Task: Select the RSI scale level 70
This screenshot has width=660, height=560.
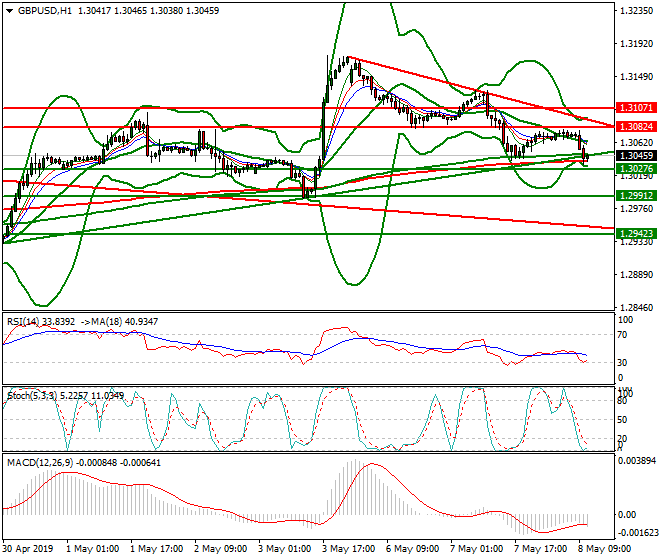Action: 622,335
